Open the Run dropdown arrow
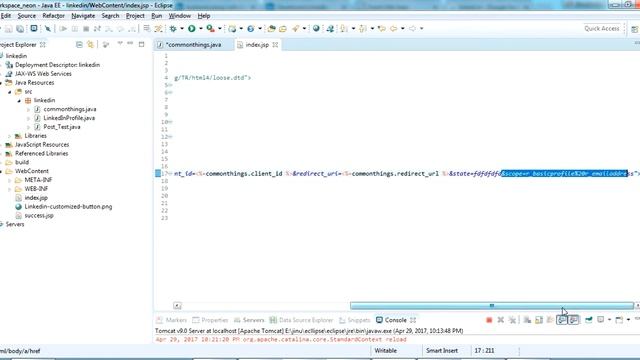Viewport: 640px width, 360px height. (x=200, y=29)
